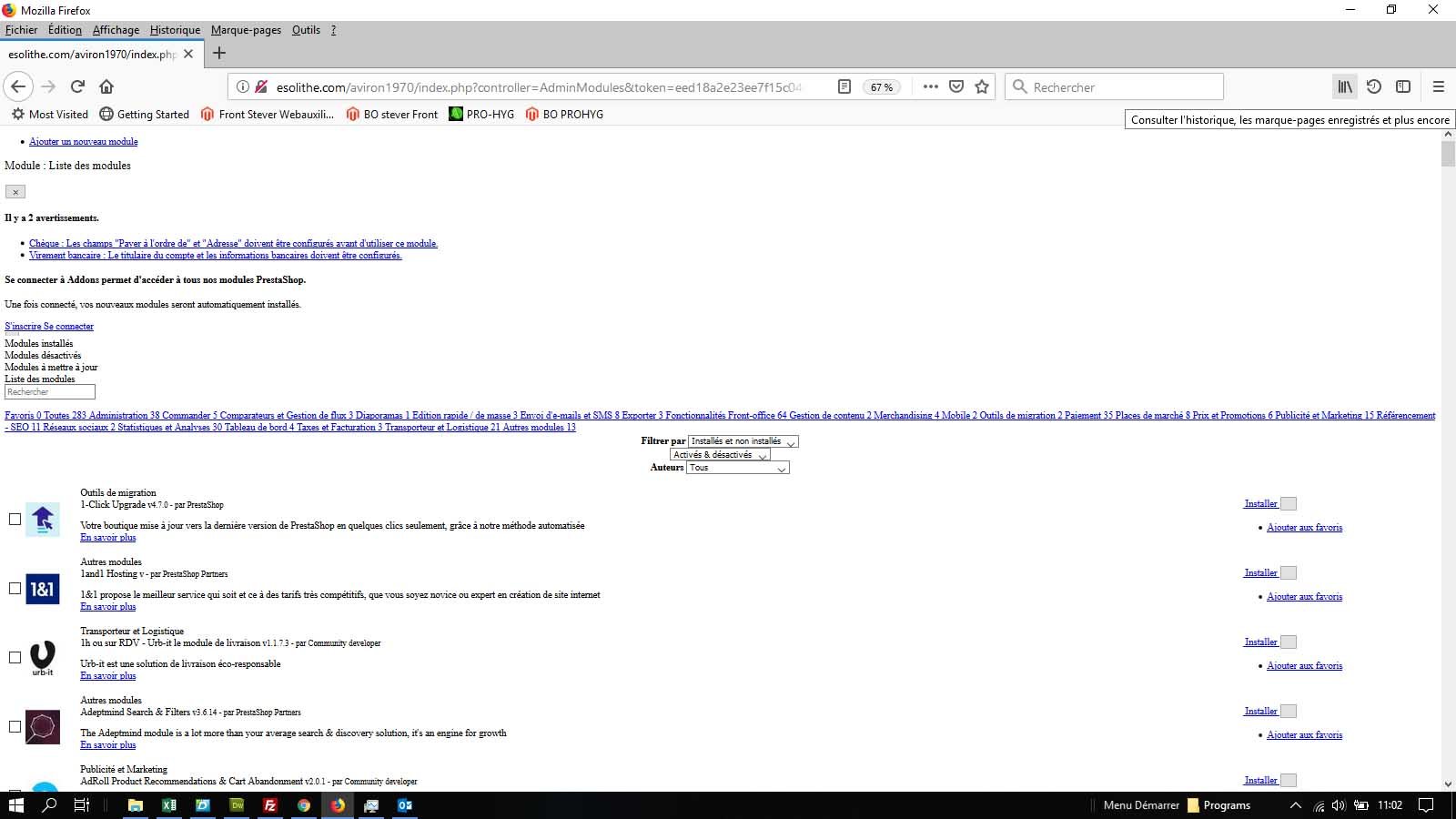Image resolution: width=1456 pixels, height=819 pixels.
Task: Open Task View on the taskbar
Action: click(x=81, y=805)
